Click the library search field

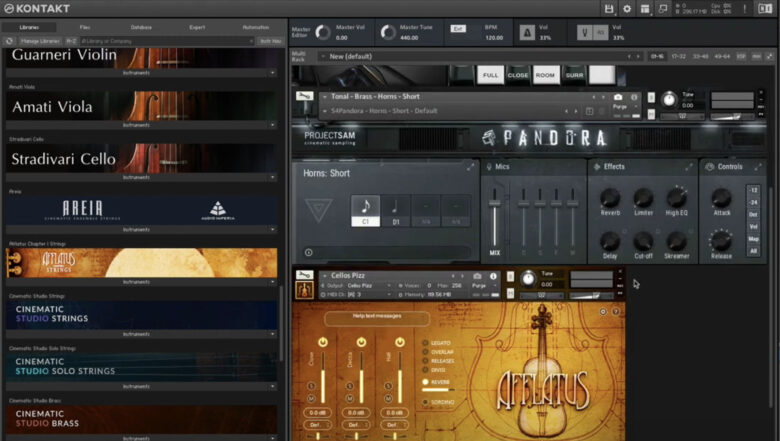coord(167,41)
